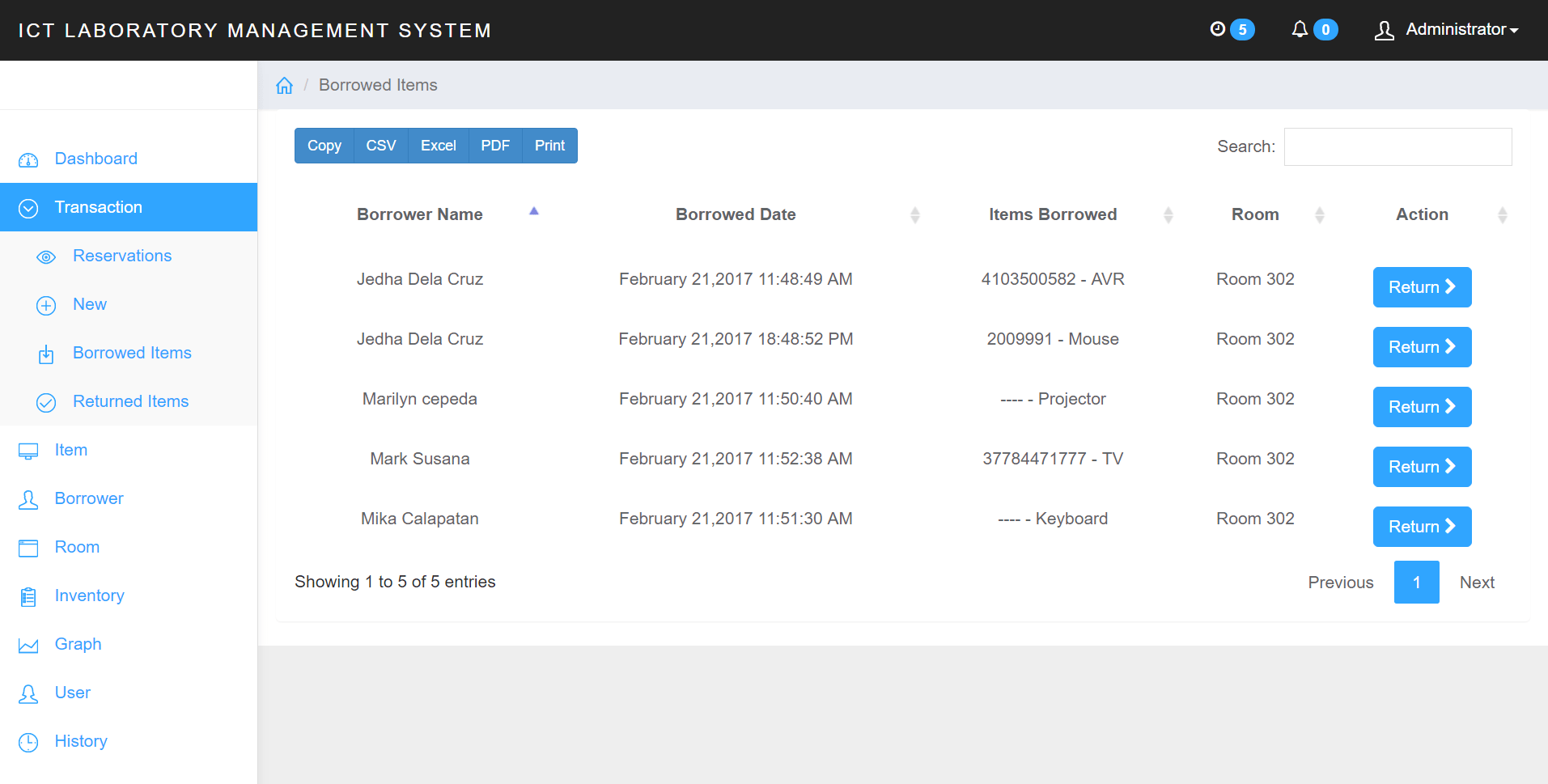Screen dimensions: 1548x784
Task: Export table using the Excel button
Action: (x=438, y=146)
